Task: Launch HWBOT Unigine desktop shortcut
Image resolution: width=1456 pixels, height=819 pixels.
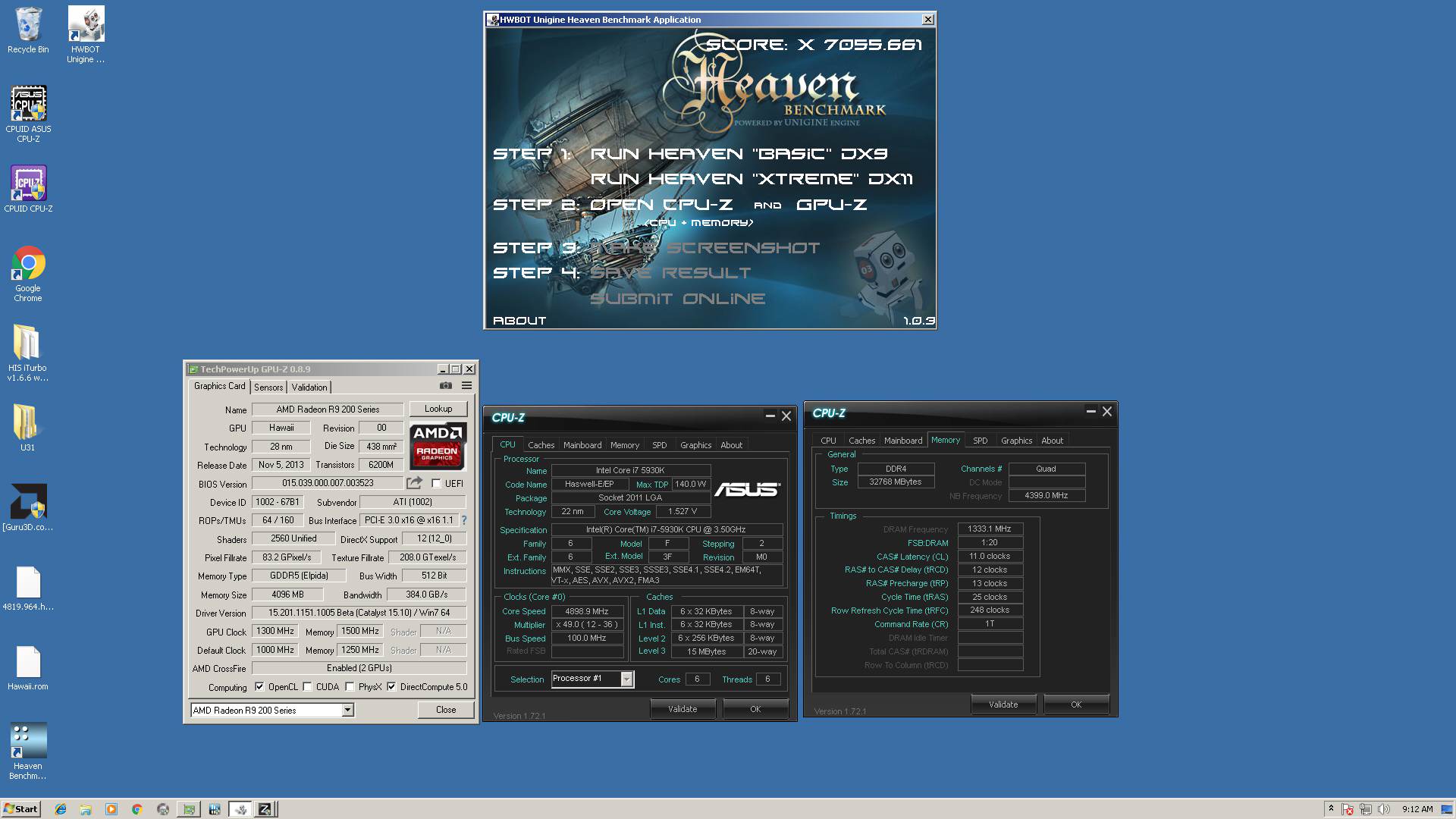Action: pos(86,35)
